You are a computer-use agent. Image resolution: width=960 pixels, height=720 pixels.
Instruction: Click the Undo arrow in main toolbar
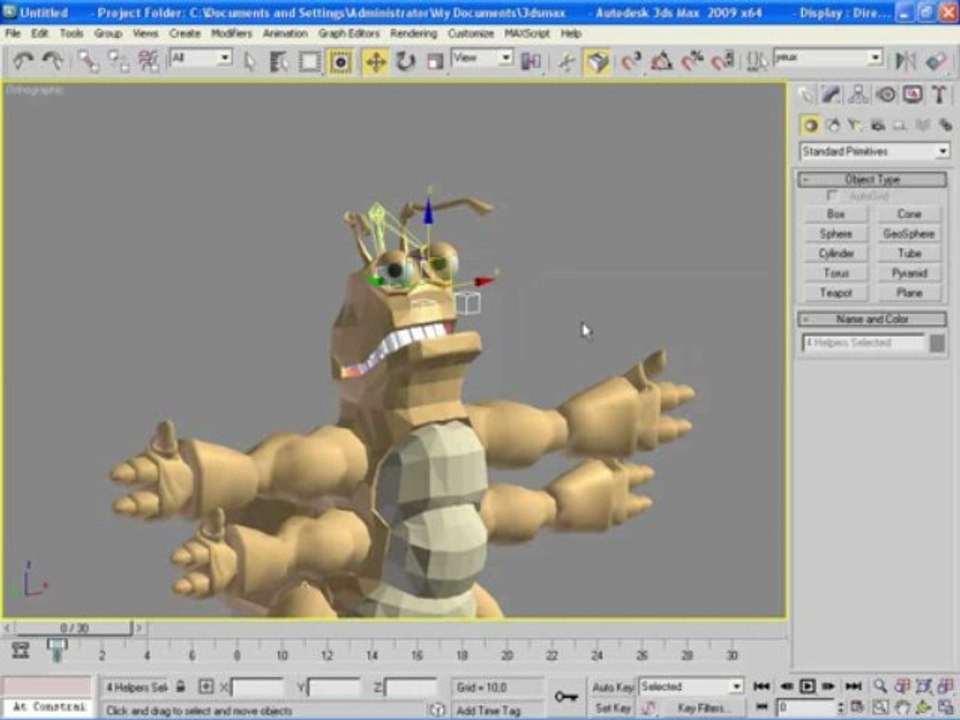point(23,61)
